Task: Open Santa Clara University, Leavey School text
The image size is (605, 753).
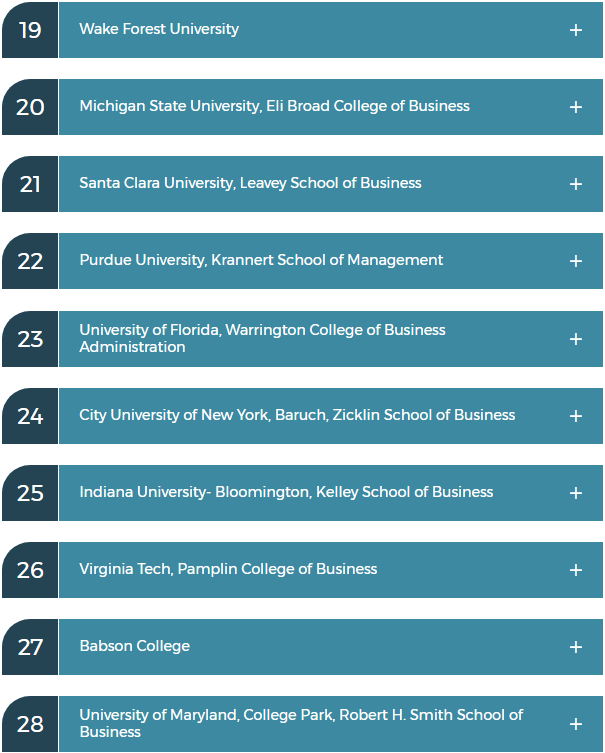Action: 250,183
